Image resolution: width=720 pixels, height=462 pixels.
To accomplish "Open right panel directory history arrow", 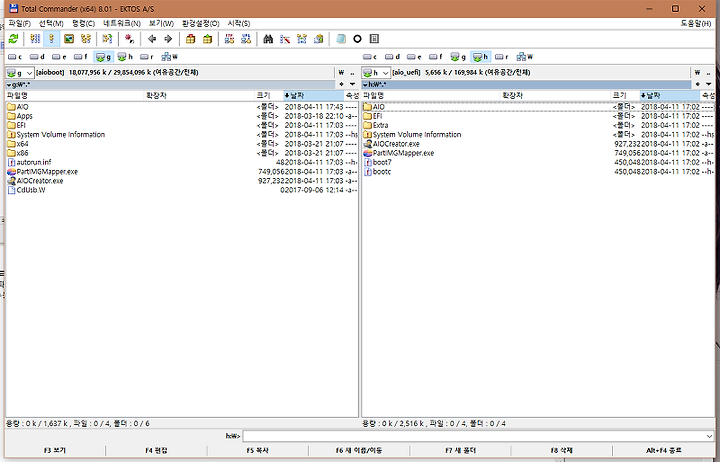I will click(x=709, y=85).
